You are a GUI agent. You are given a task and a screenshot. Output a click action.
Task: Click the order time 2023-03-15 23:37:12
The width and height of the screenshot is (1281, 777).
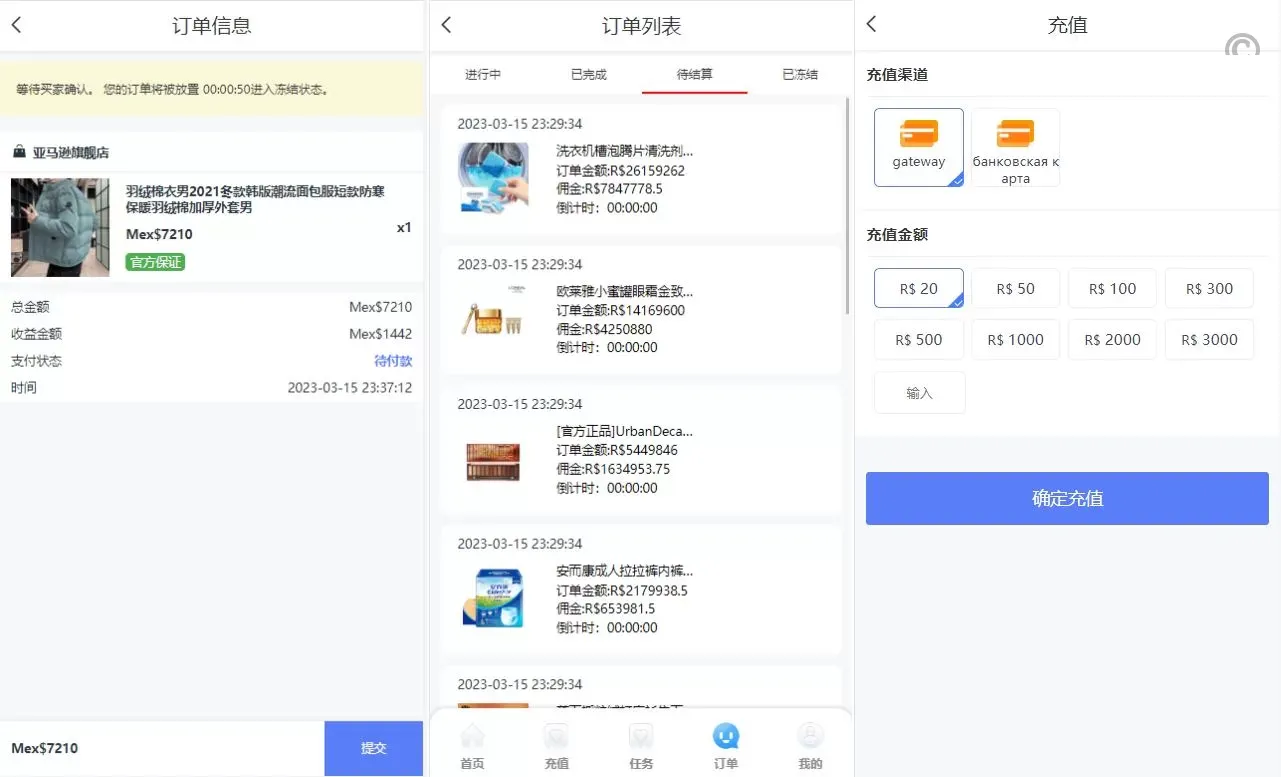(x=350, y=388)
